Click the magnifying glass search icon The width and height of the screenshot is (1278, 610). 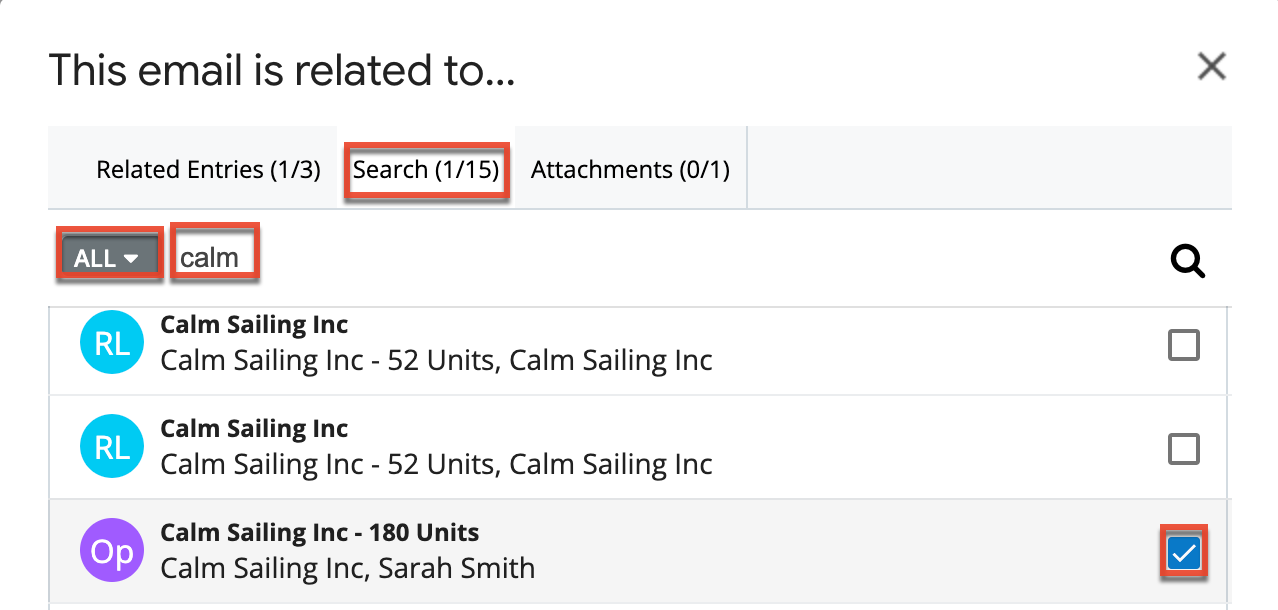(x=1186, y=261)
